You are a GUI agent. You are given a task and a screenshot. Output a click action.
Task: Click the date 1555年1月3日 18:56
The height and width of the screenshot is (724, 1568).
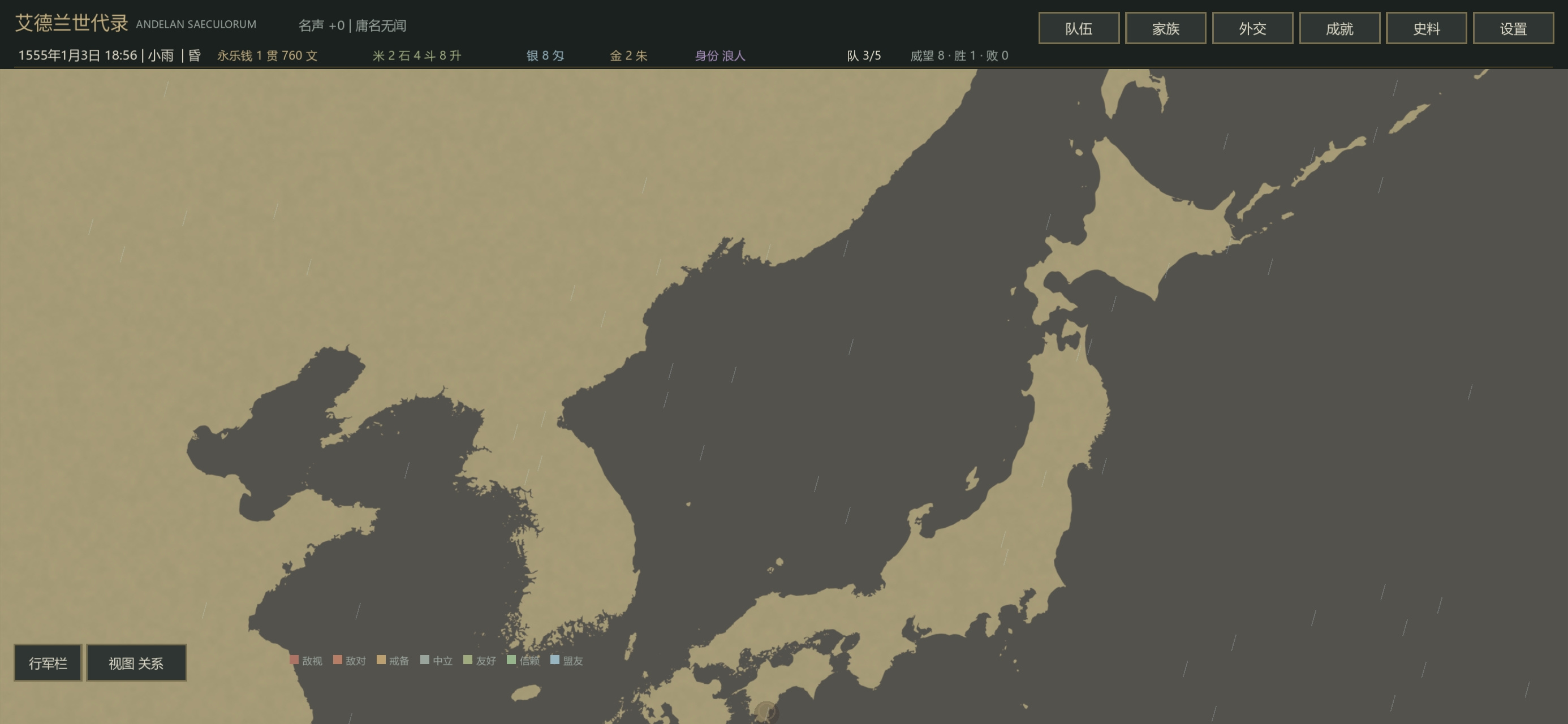[77, 55]
